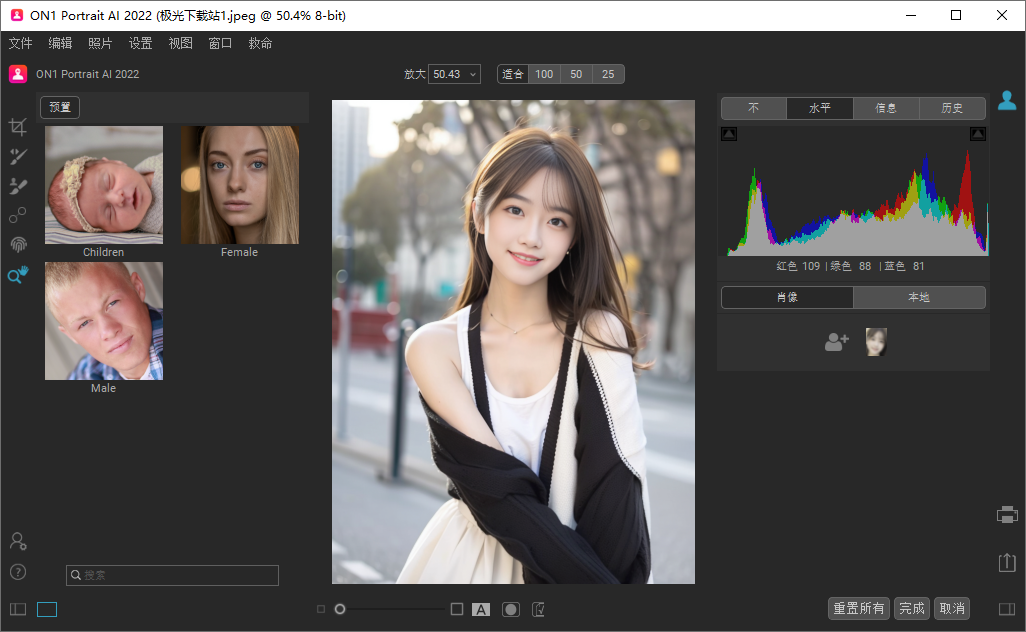The width and height of the screenshot is (1026, 632).
Task: Click the add face icon
Action: pyautogui.click(x=836, y=342)
